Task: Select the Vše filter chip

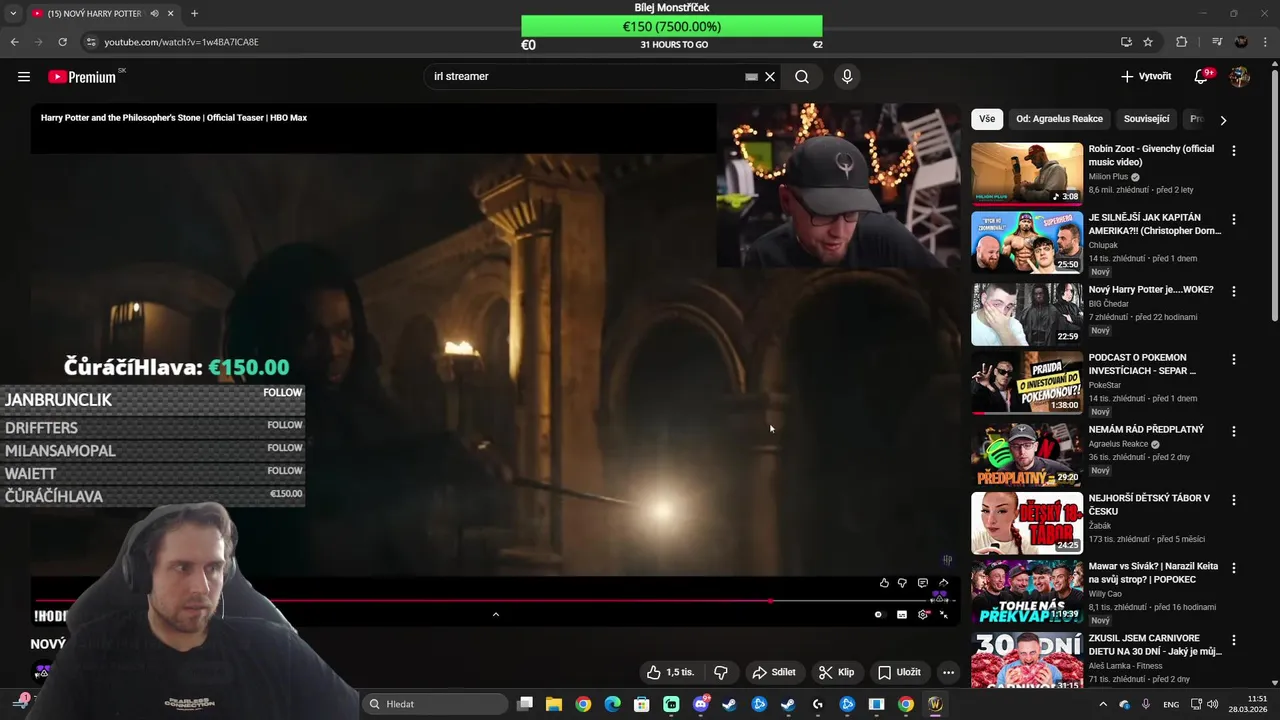Action: click(987, 119)
